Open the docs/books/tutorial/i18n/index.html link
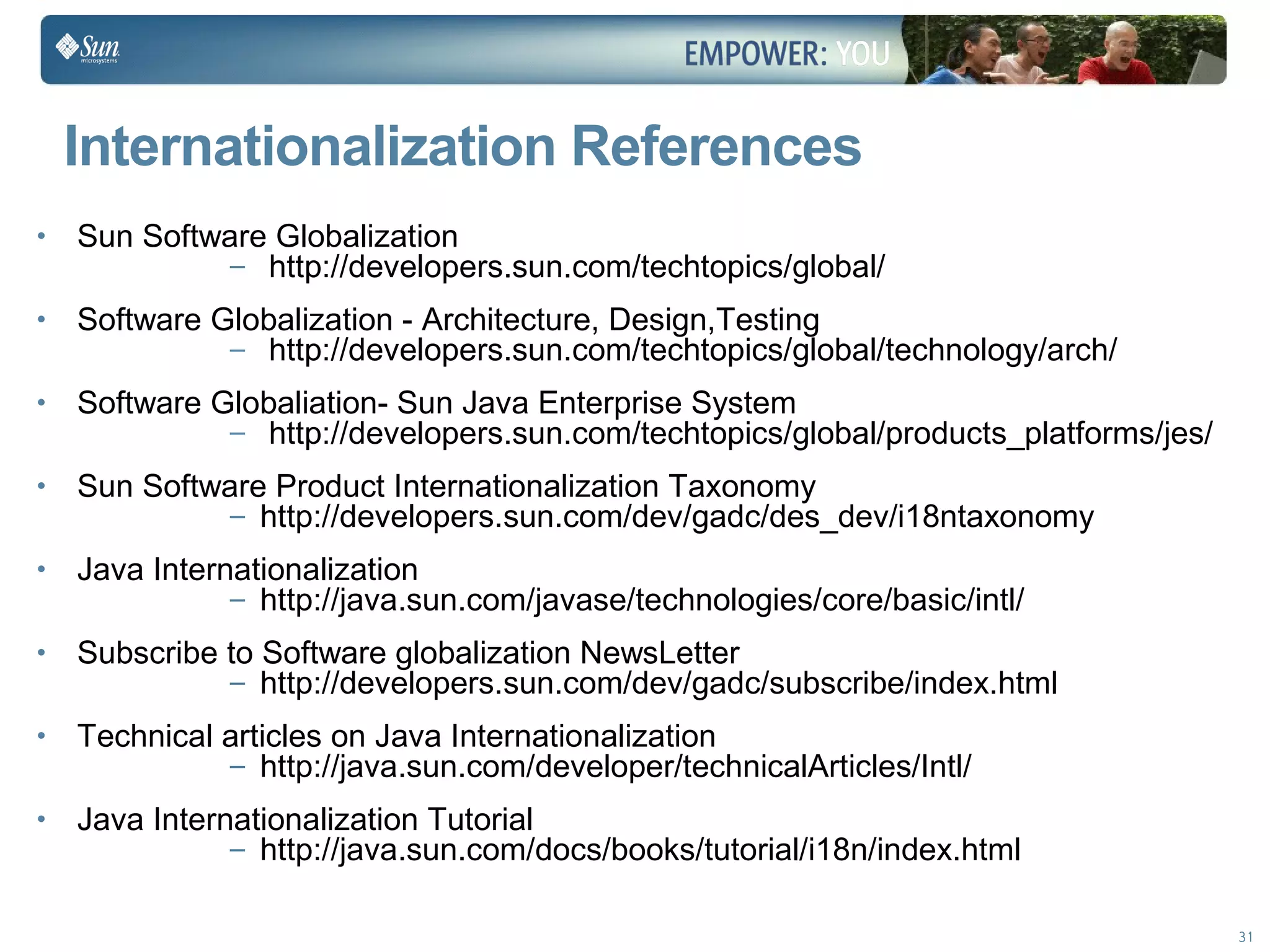The image size is (1270, 952). coord(640,850)
